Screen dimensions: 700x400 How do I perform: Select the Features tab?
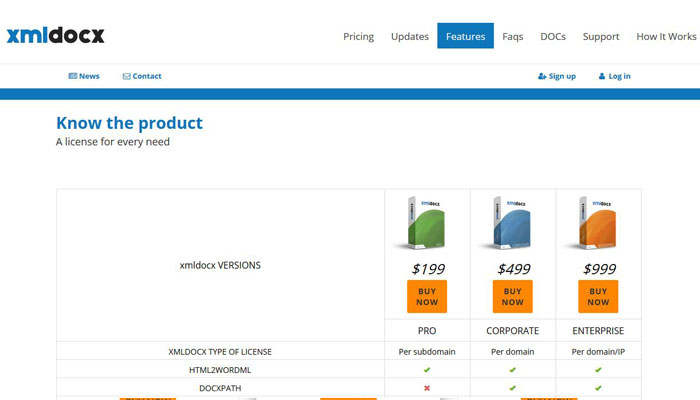pyautogui.click(x=465, y=36)
